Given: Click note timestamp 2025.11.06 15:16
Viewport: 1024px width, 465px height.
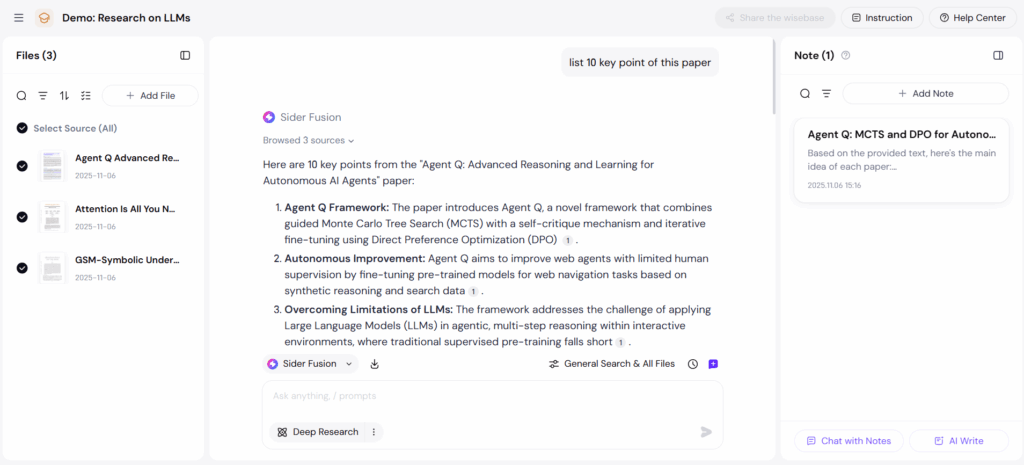Looking at the screenshot, I should 835,185.
